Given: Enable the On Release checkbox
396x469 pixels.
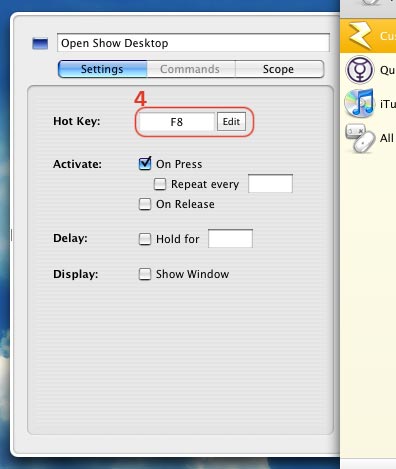Looking at the screenshot, I should [145, 204].
